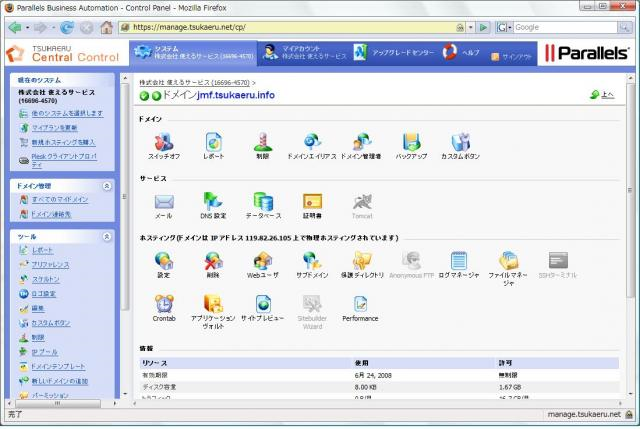Click ドメインテンプレート sidebar link
The width and height of the screenshot is (640, 429).
(x=58, y=367)
